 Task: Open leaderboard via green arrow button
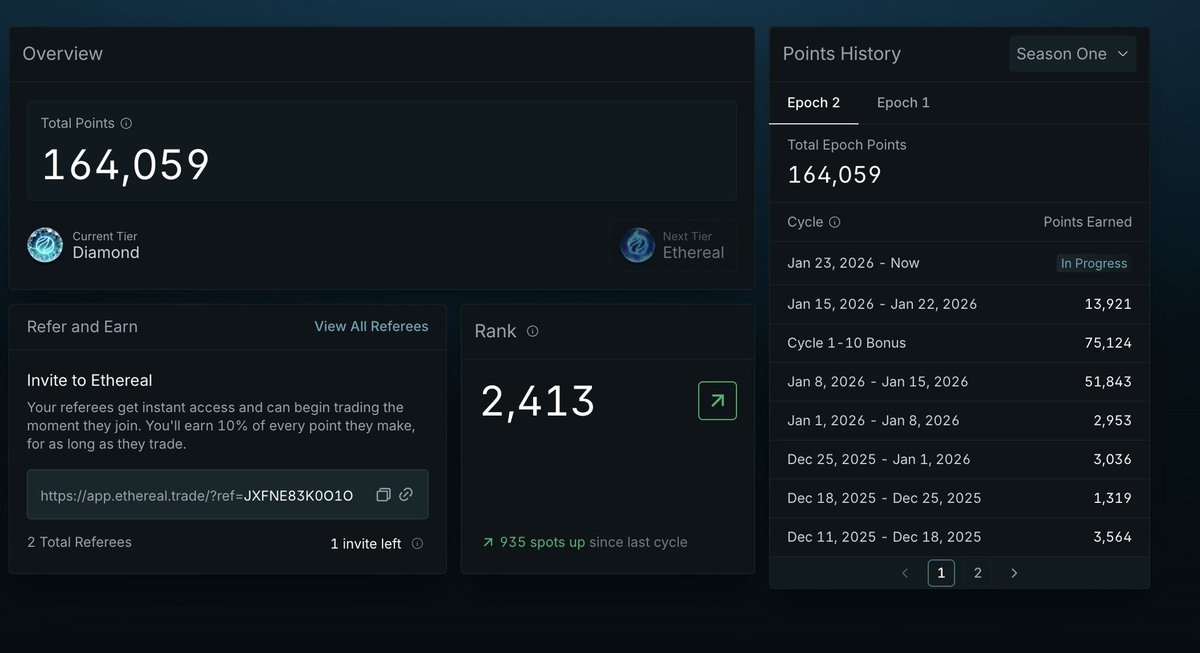click(x=717, y=400)
